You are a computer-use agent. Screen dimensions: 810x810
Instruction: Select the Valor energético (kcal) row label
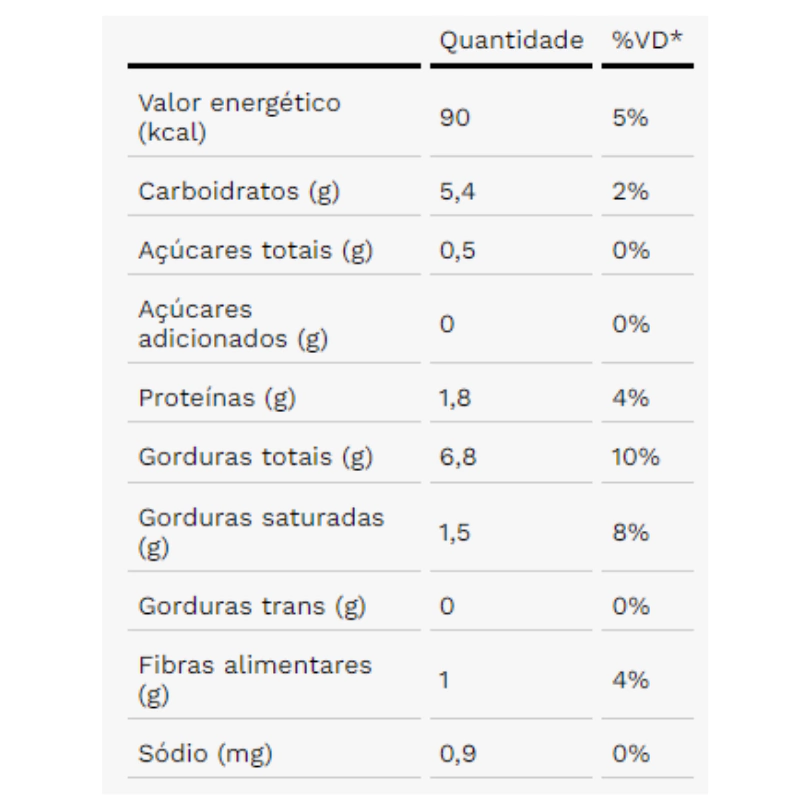click(239, 117)
